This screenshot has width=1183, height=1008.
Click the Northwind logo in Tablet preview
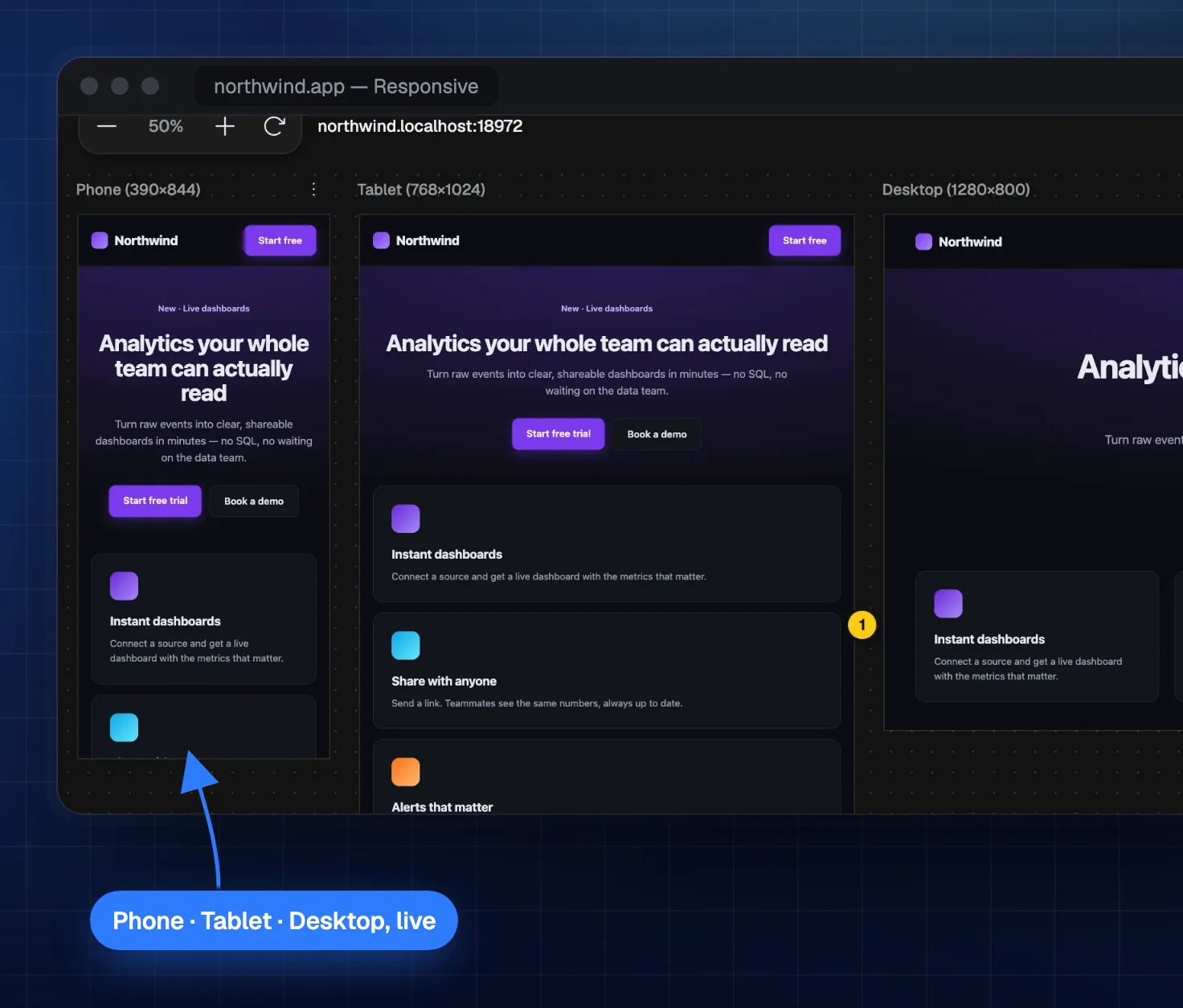click(x=416, y=240)
